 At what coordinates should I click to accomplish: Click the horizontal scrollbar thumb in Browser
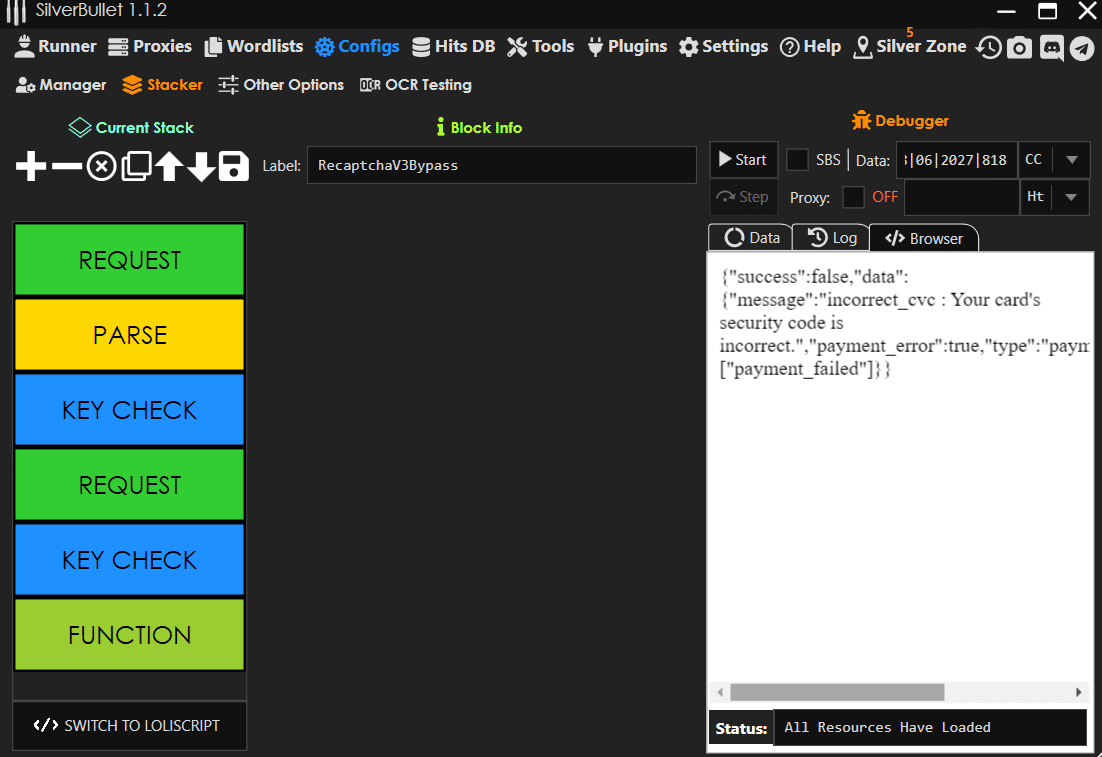(837, 692)
